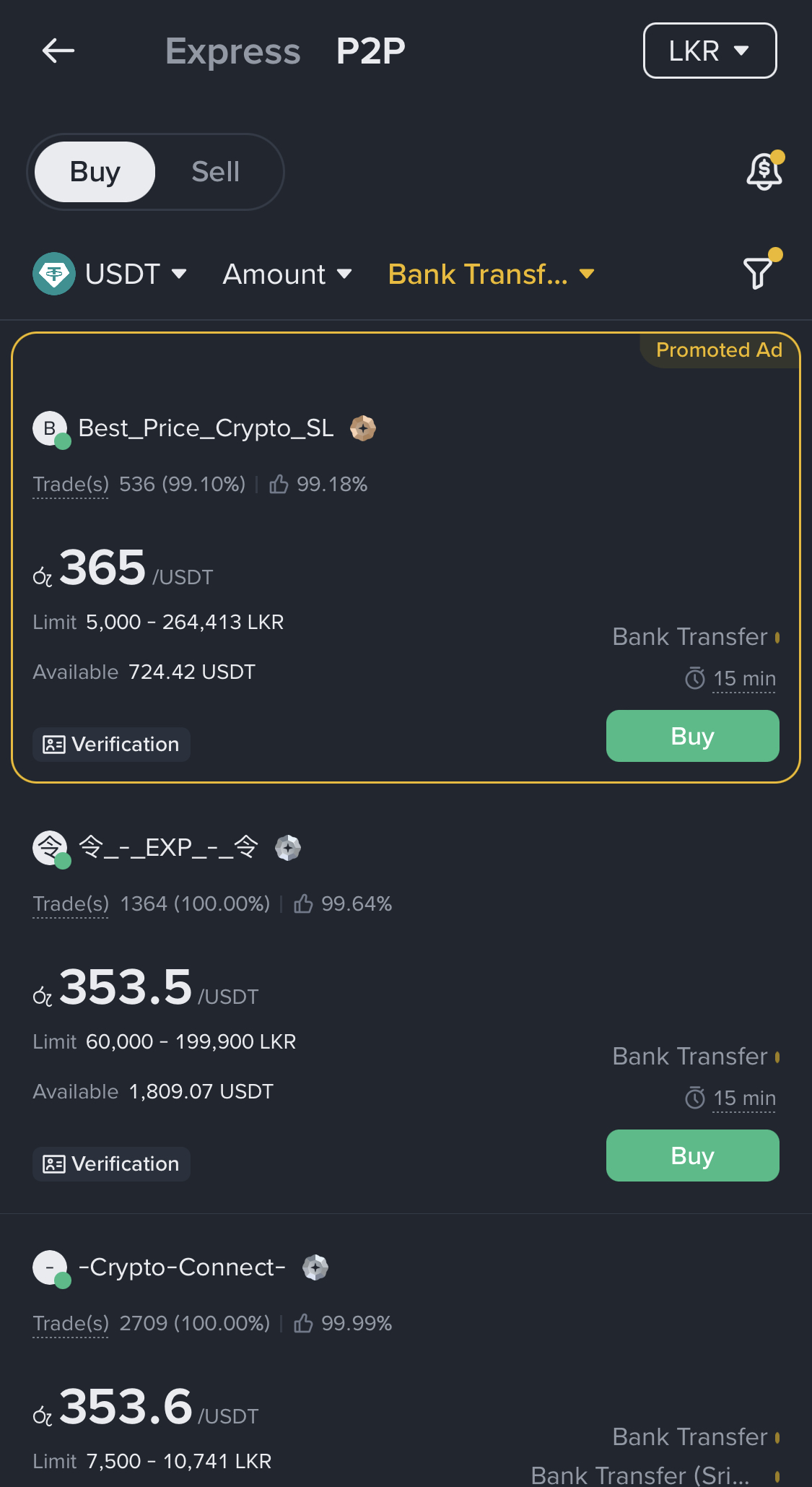Tap the Best_Price_Crypto_SL avatar
This screenshot has height=1487, width=812.
point(51,429)
